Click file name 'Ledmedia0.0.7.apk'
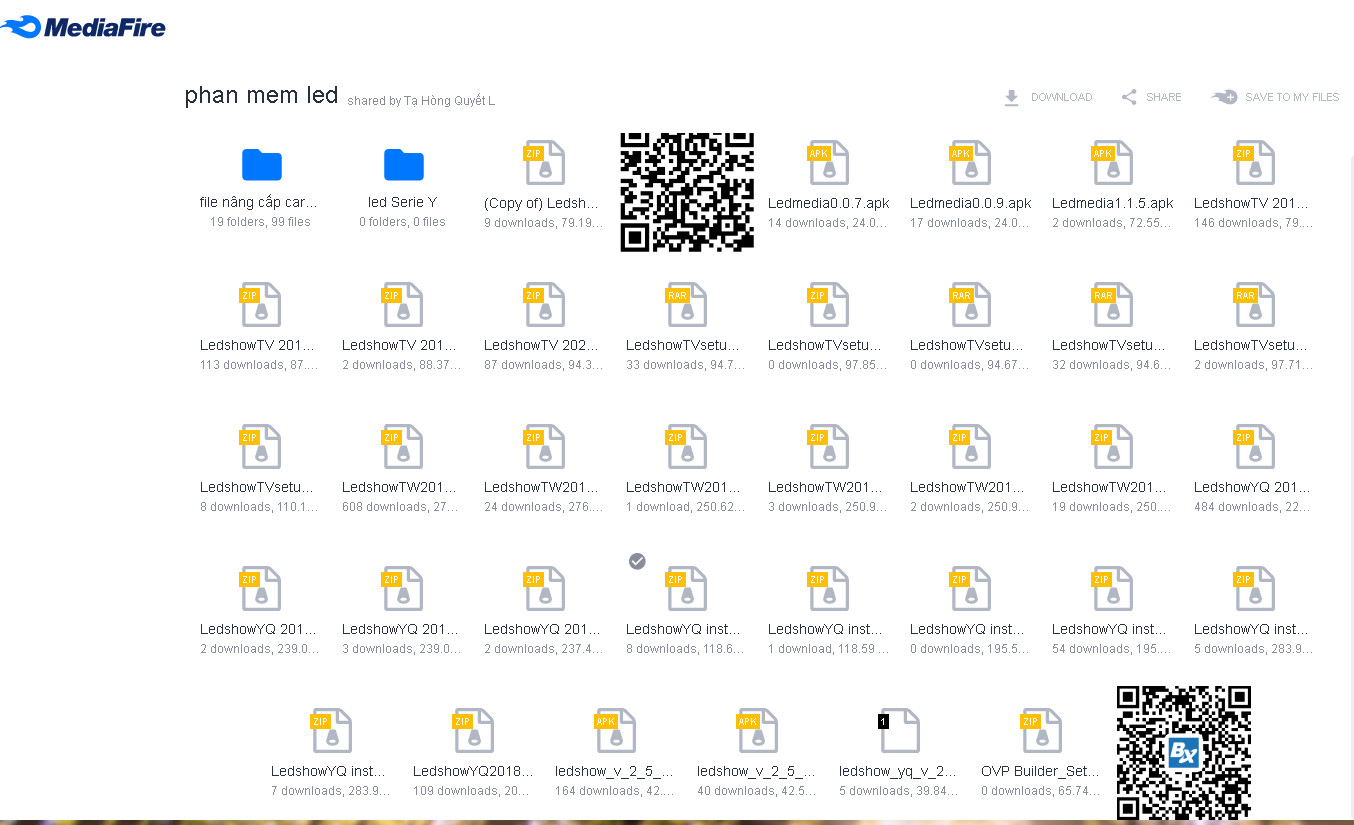Image resolution: width=1354 pixels, height=825 pixels. point(829,203)
